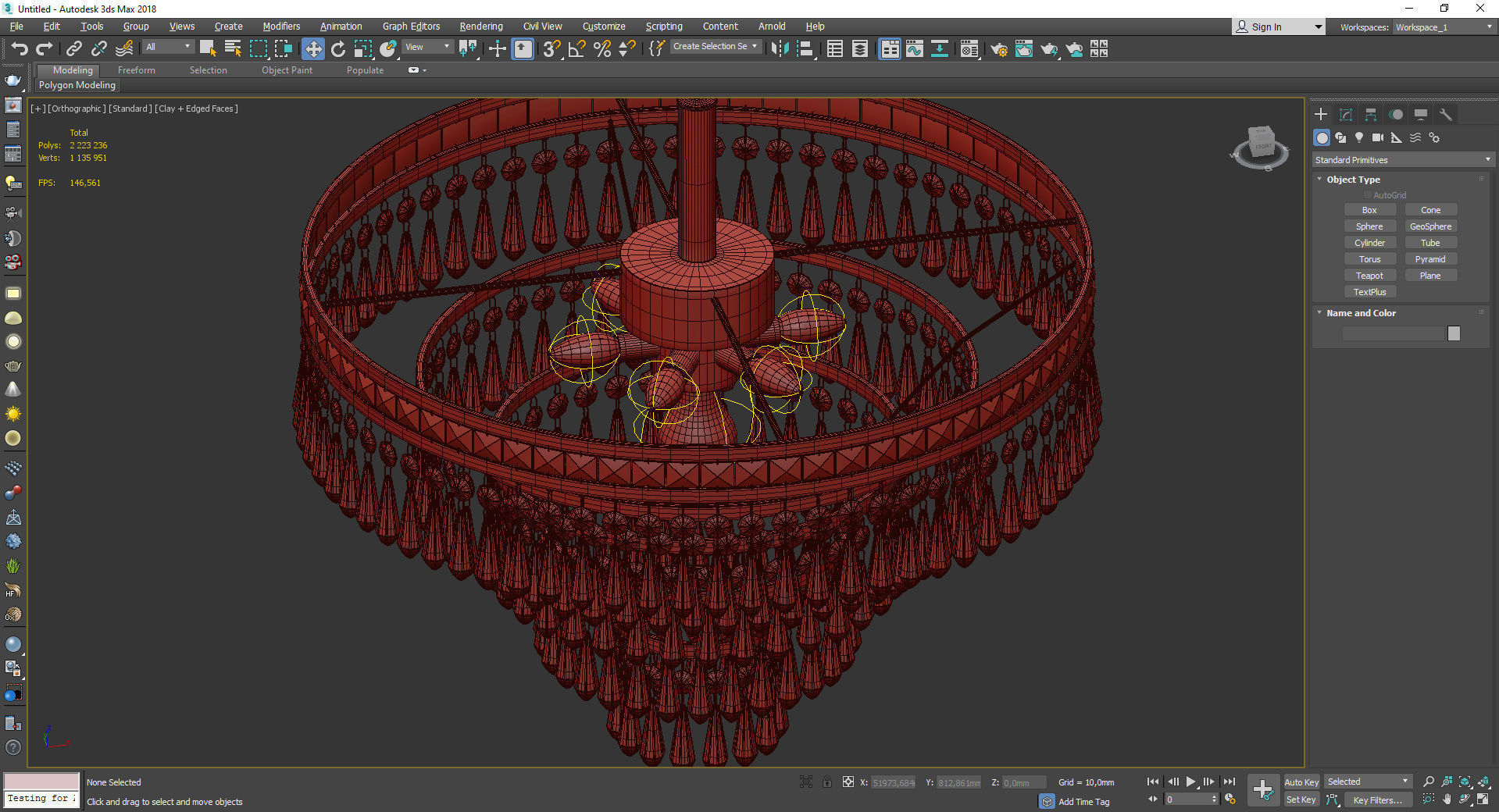The height and width of the screenshot is (812, 1499).
Task: Open the Hierarchy tab in the command panel
Action: pyautogui.click(x=1371, y=115)
